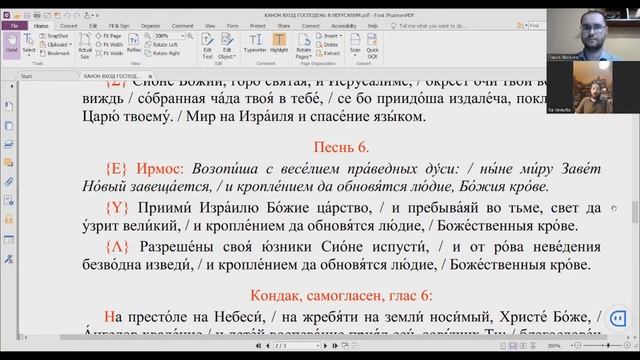This screenshot has height=360, width=640.
Task: Zoom in with magnifier plus icon
Action: [x=190, y=36]
